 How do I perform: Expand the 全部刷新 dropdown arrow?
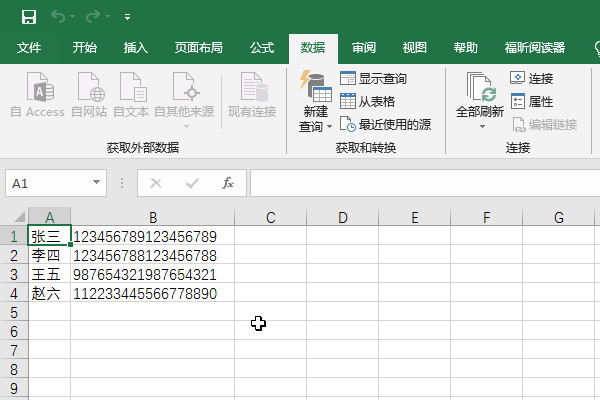tap(482, 126)
